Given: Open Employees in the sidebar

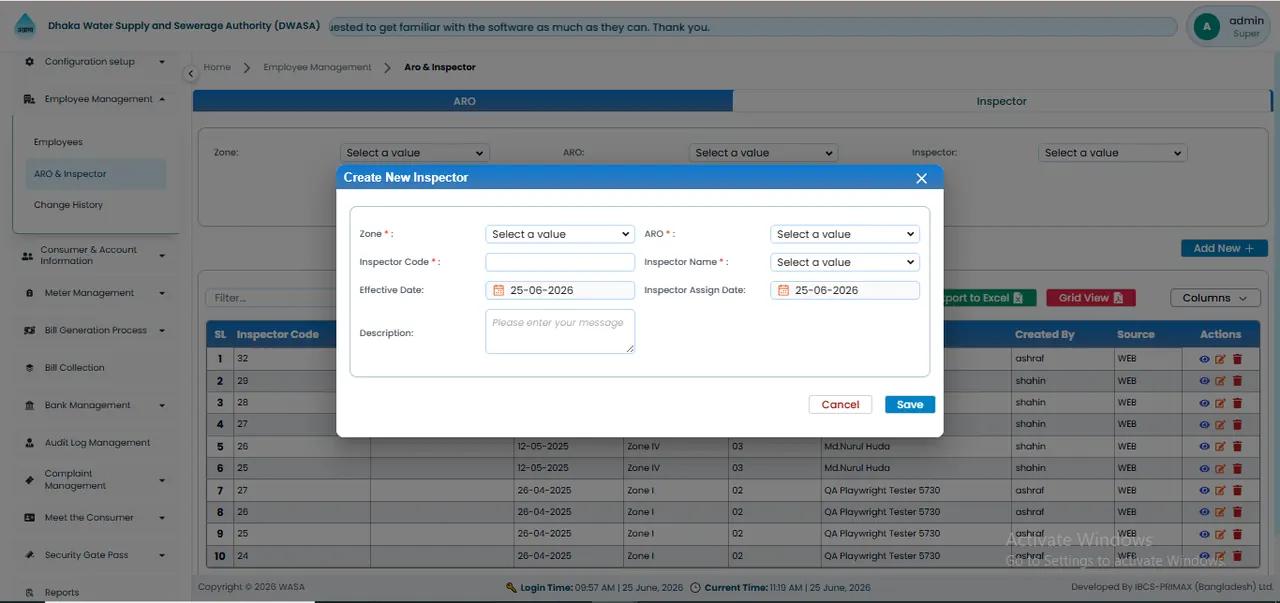Looking at the screenshot, I should point(58,142).
